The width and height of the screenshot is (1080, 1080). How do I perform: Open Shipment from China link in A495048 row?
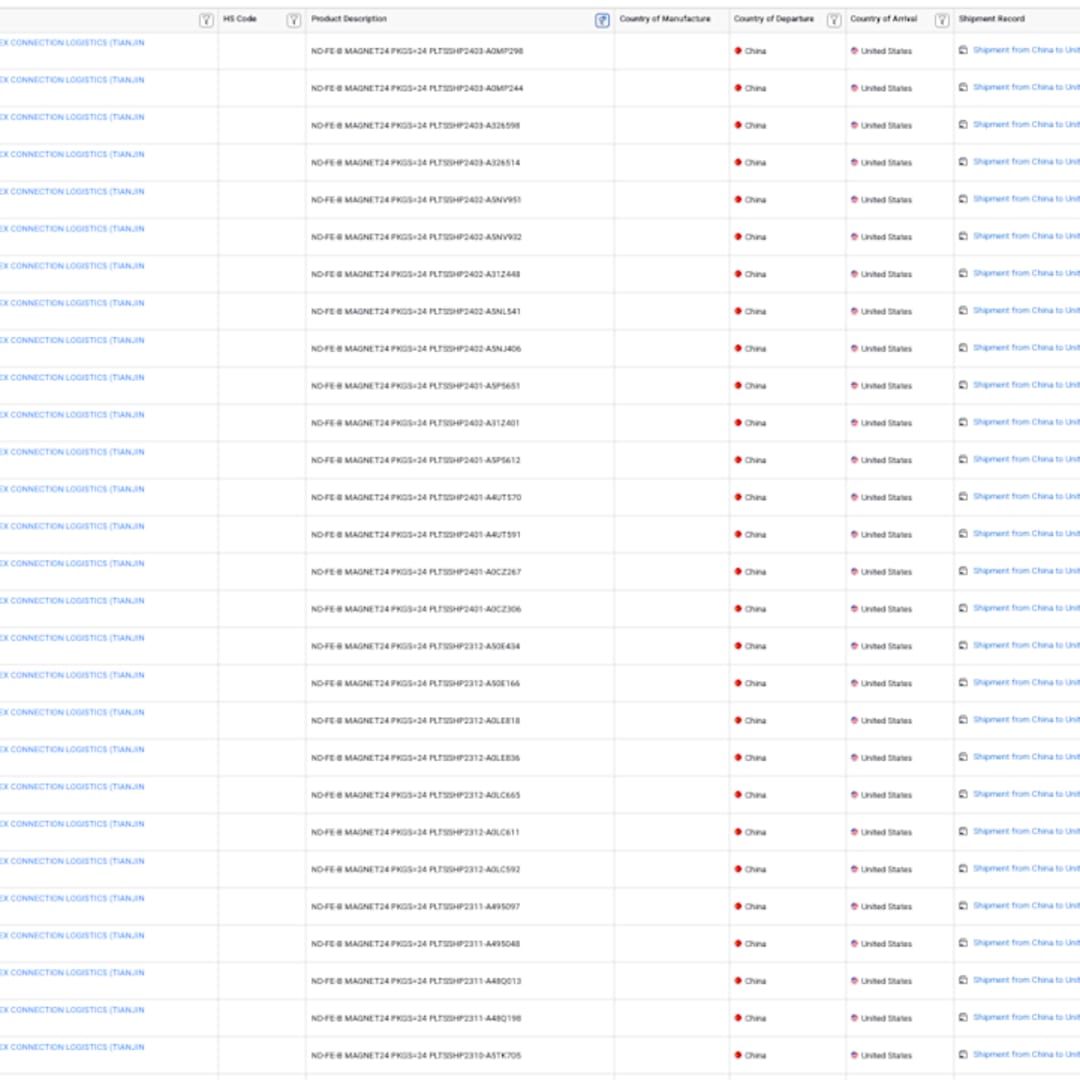click(x=1026, y=943)
